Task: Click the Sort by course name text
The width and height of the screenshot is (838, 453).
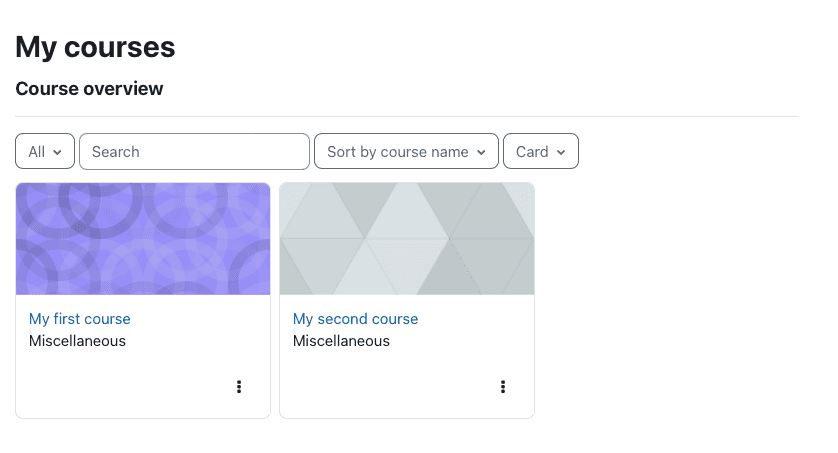Action: coord(398,152)
